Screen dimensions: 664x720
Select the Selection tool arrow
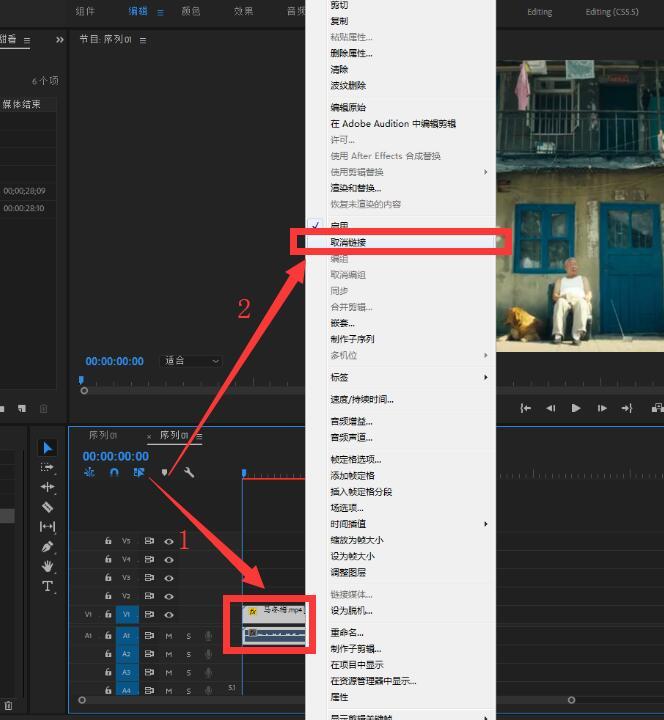47,448
